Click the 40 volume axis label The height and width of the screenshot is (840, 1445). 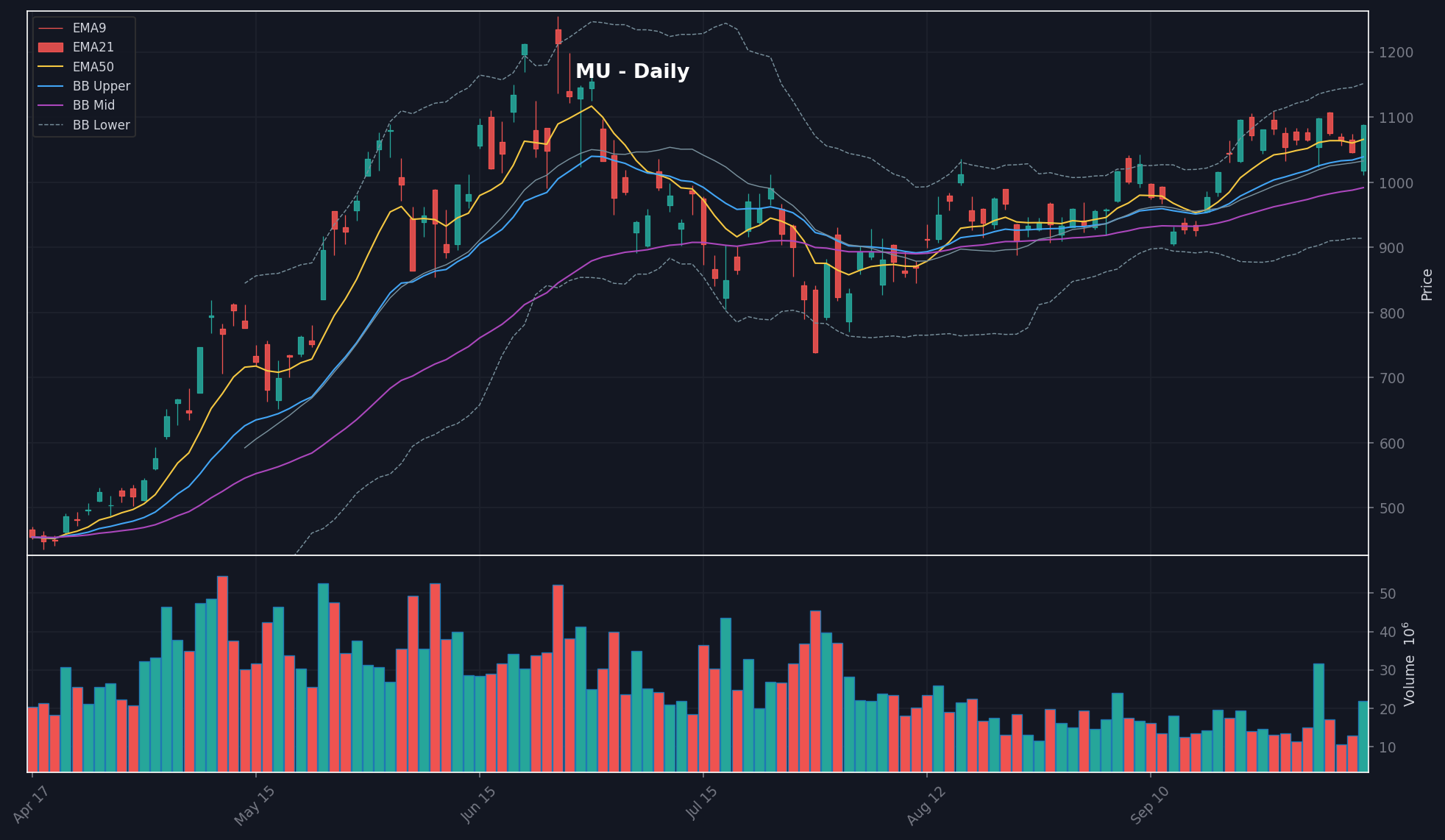(1389, 632)
